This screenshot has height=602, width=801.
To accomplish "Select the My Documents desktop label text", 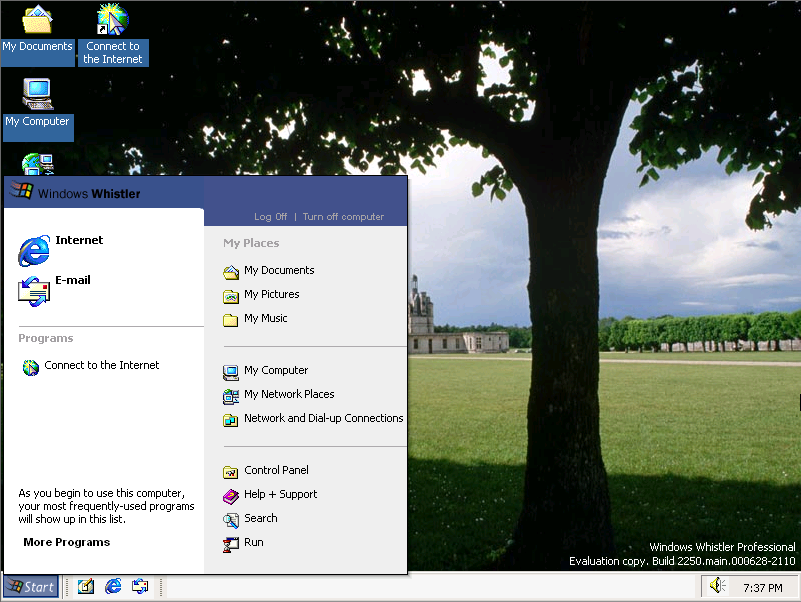I will pos(37,47).
